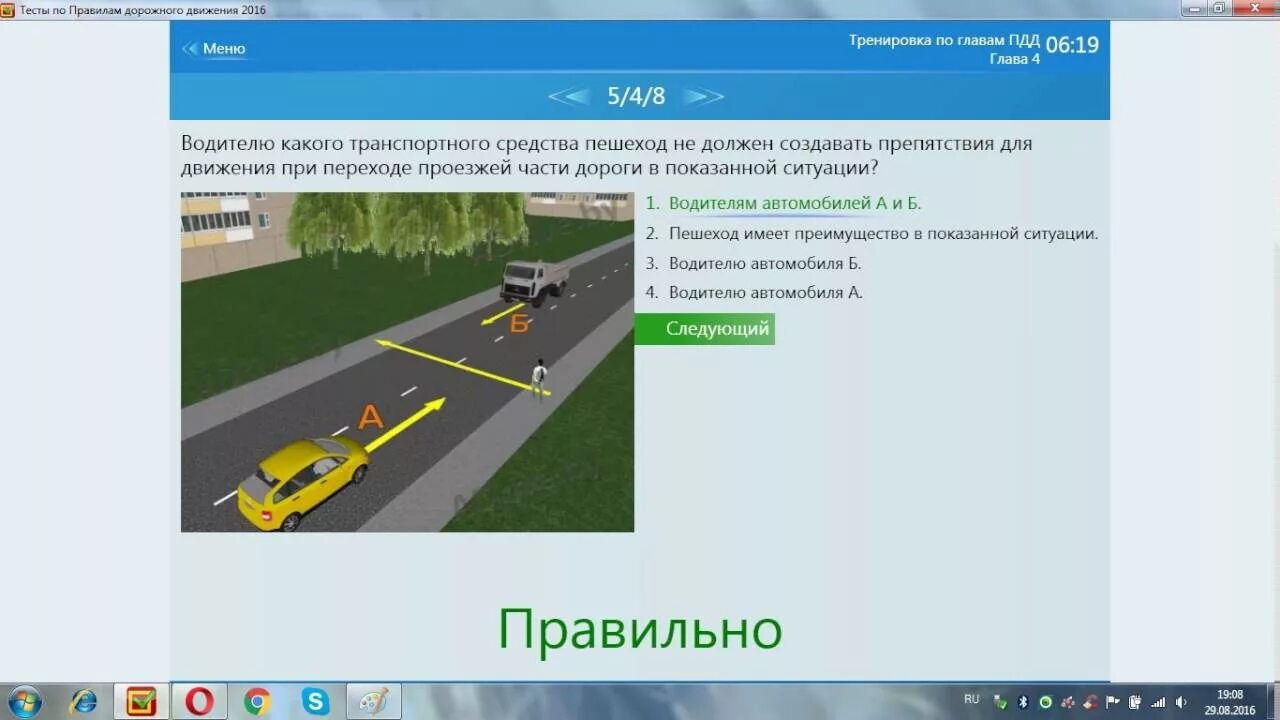1280x720 pixels.
Task: Open the Windows Start menu
Action: coord(24,701)
